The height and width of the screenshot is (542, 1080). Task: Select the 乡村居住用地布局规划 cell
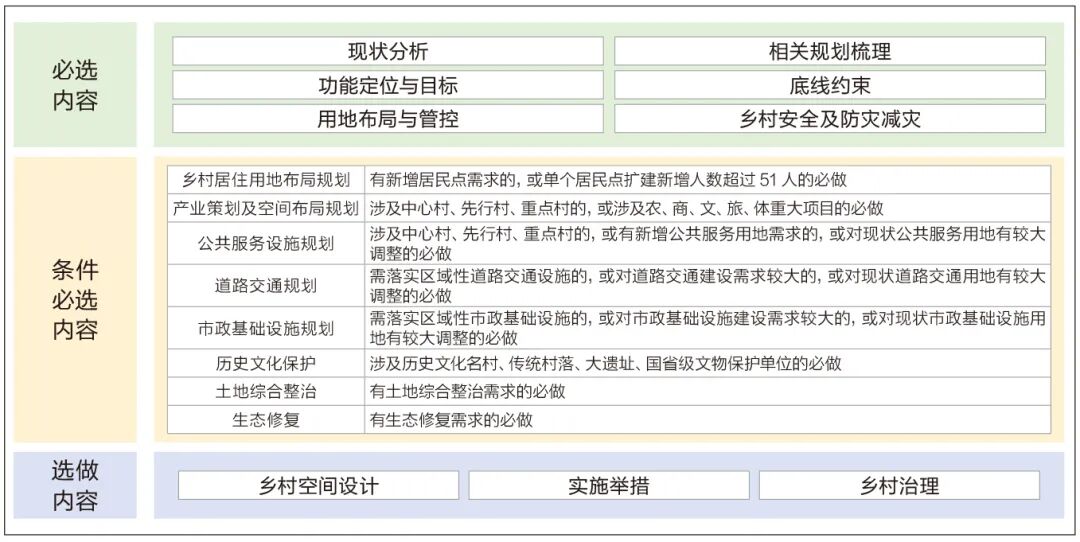pyautogui.click(x=266, y=180)
